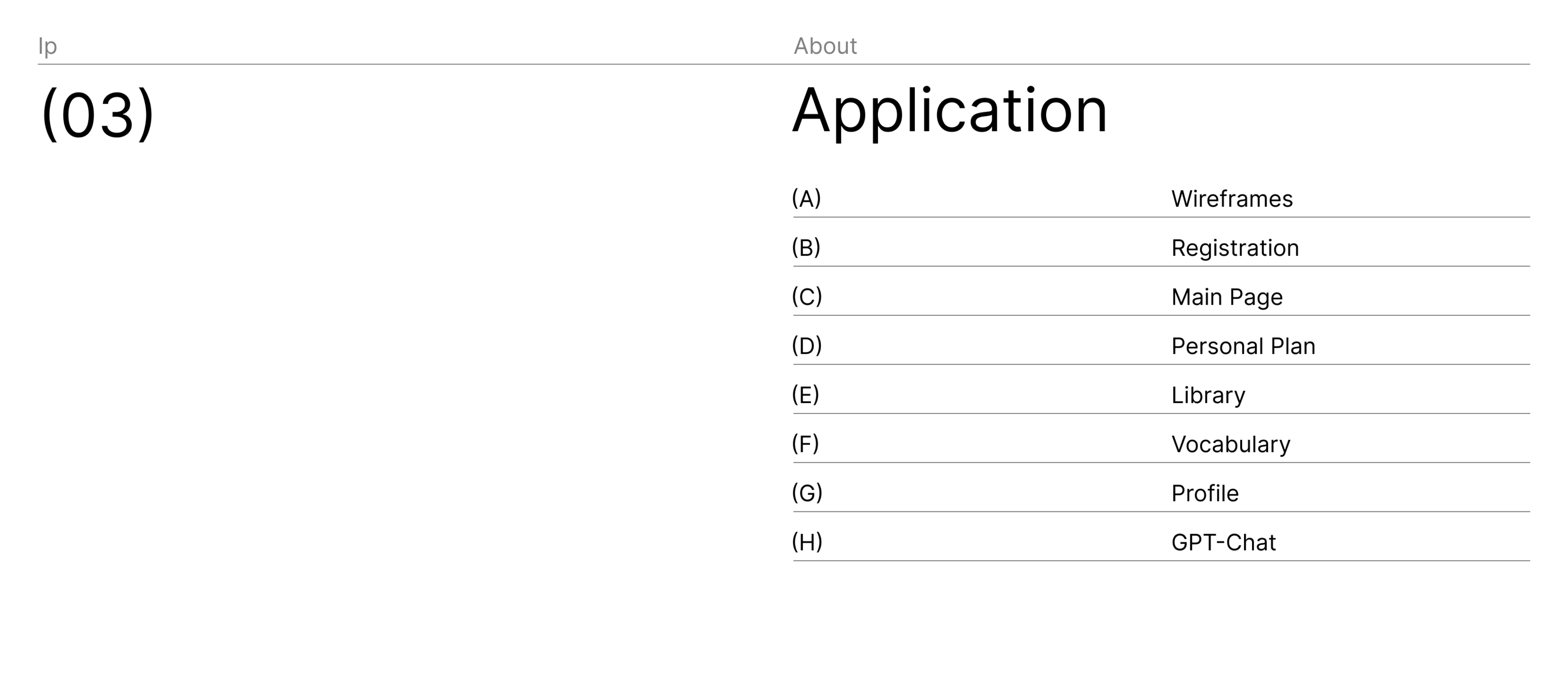Select the (D) index label
The image size is (1568, 674).
pos(807,345)
